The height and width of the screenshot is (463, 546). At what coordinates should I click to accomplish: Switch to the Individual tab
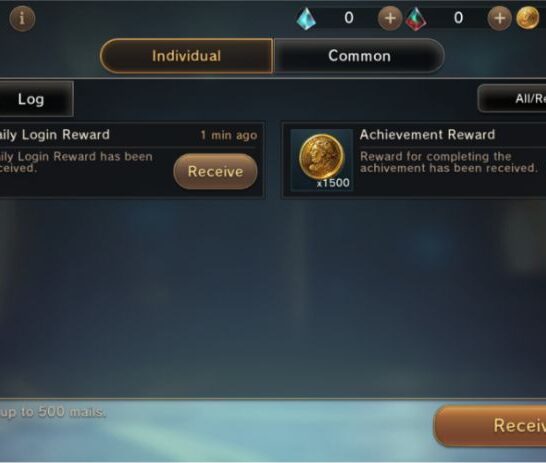(x=186, y=56)
